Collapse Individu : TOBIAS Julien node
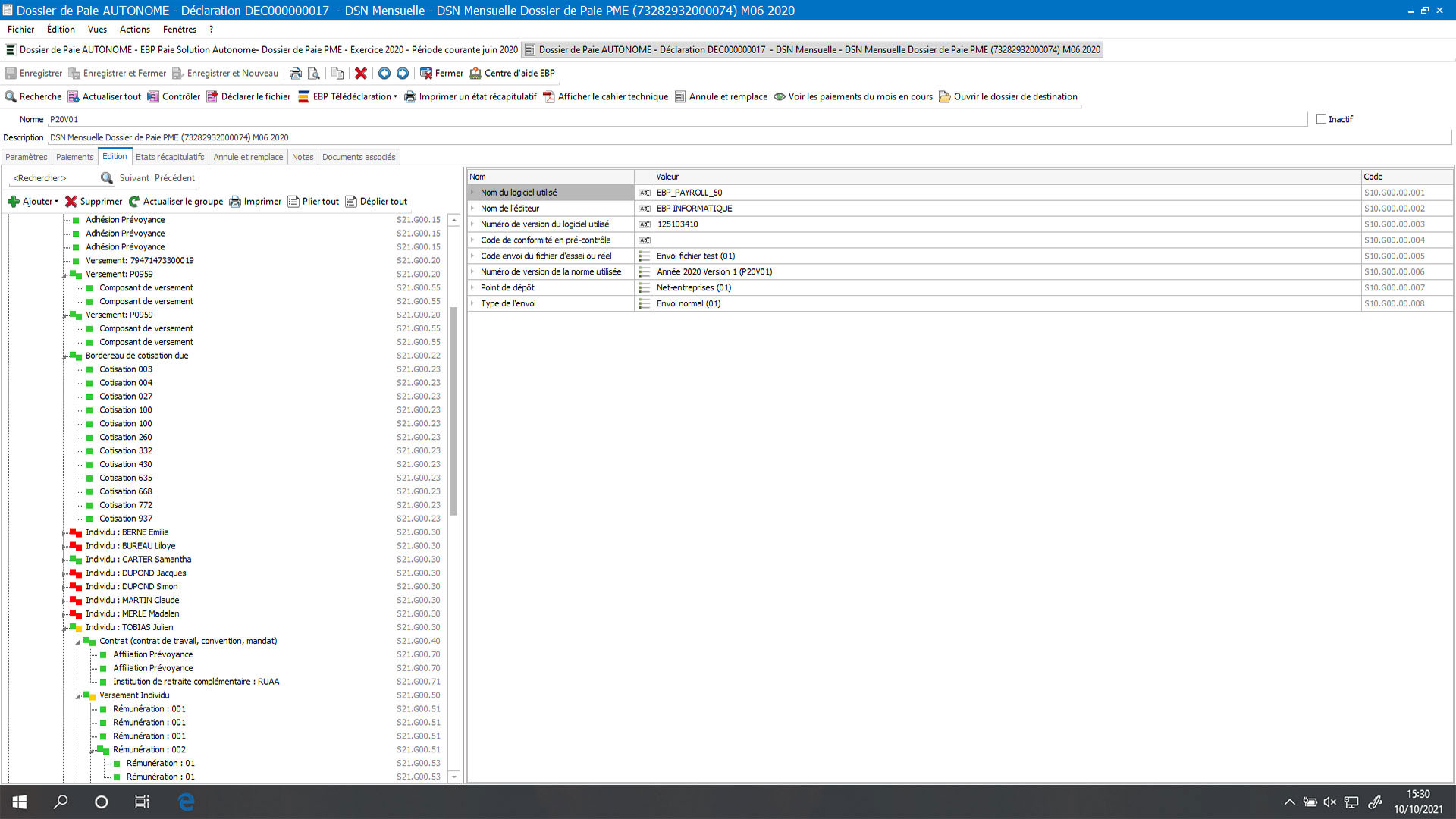1456x819 pixels. click(64, 629)
